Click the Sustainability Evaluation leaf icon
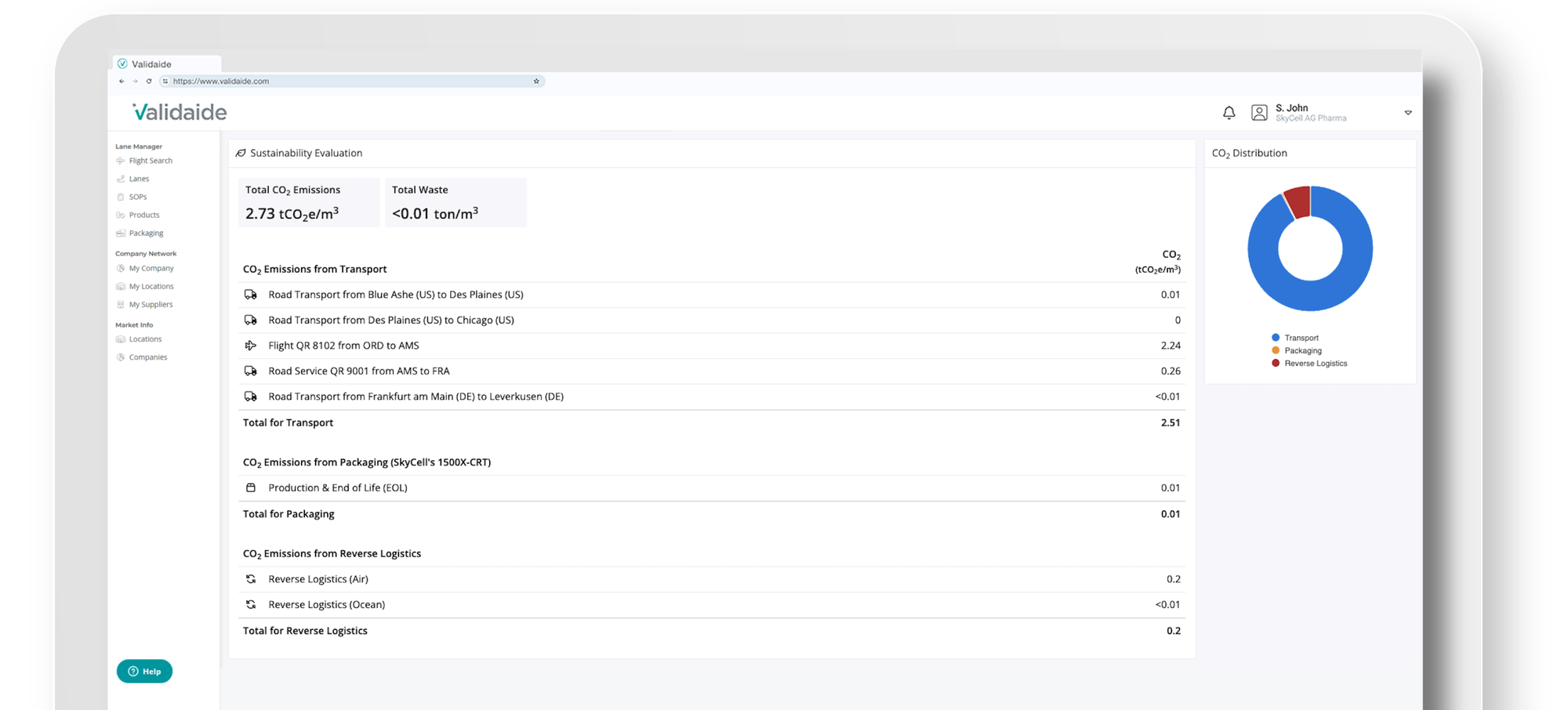1568x710 pixels. pyautogui.click(x=240, y=153)
